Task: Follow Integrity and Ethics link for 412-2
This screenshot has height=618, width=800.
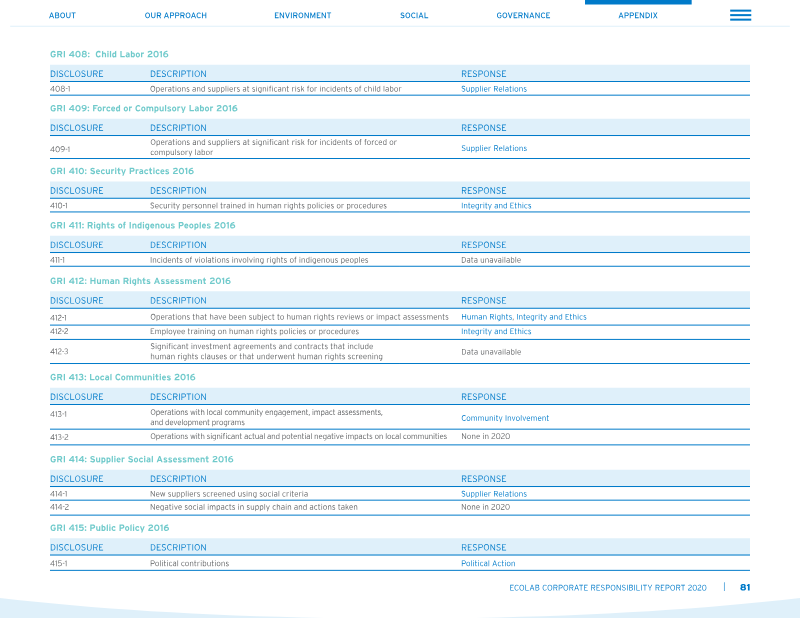Action: (x=496, y=331)
